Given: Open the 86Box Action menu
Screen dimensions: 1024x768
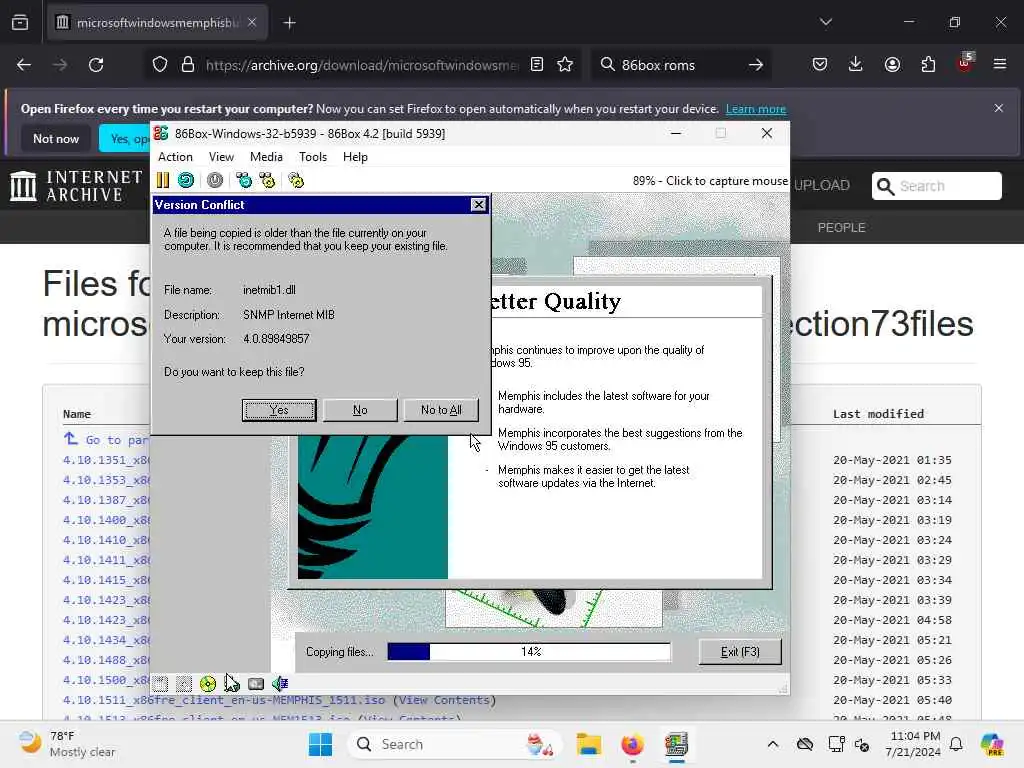Looking at the screenshot, I should (175, 157).
